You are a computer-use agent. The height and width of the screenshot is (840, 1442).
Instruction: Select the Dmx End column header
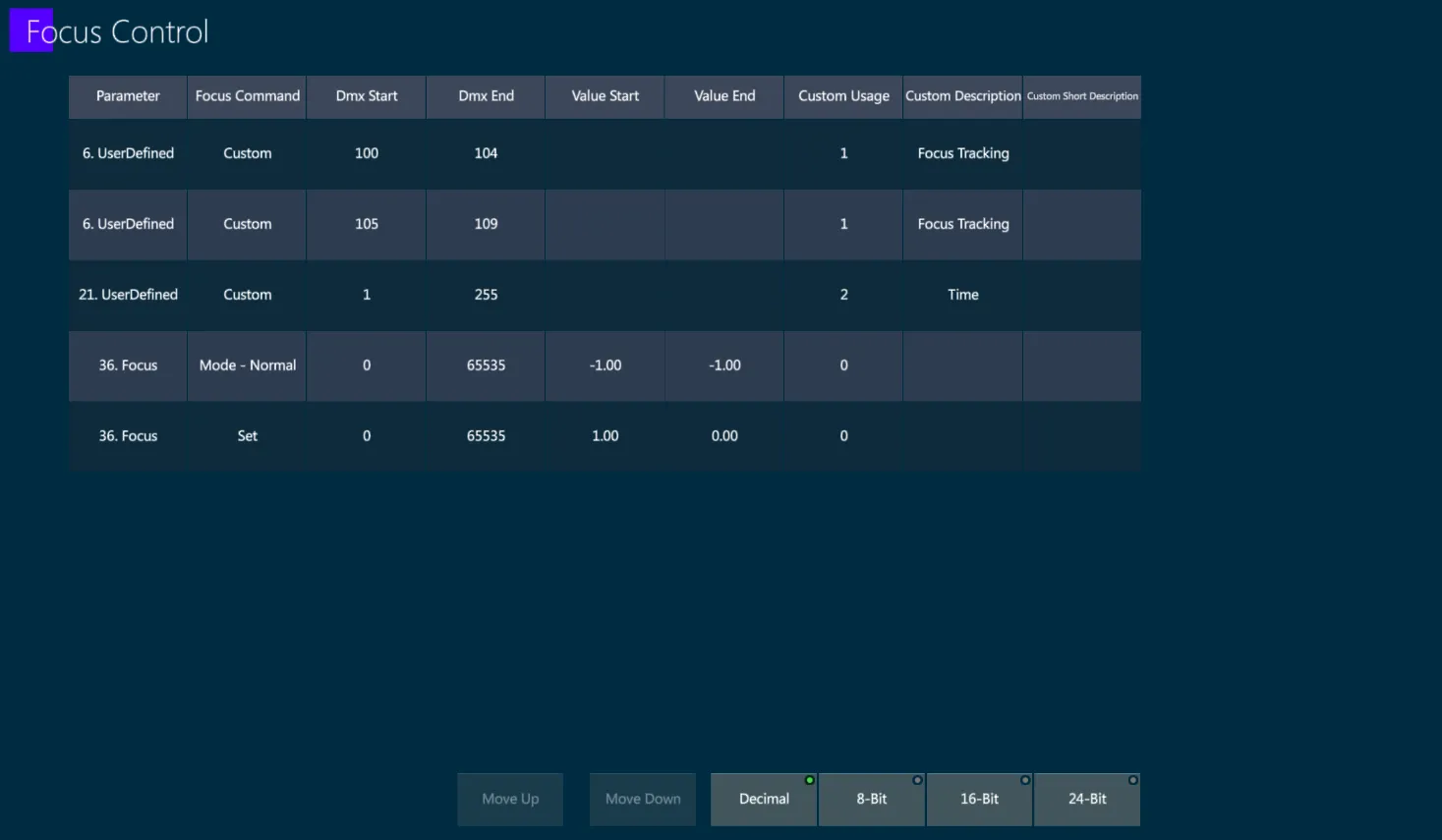tap(486, 96)
